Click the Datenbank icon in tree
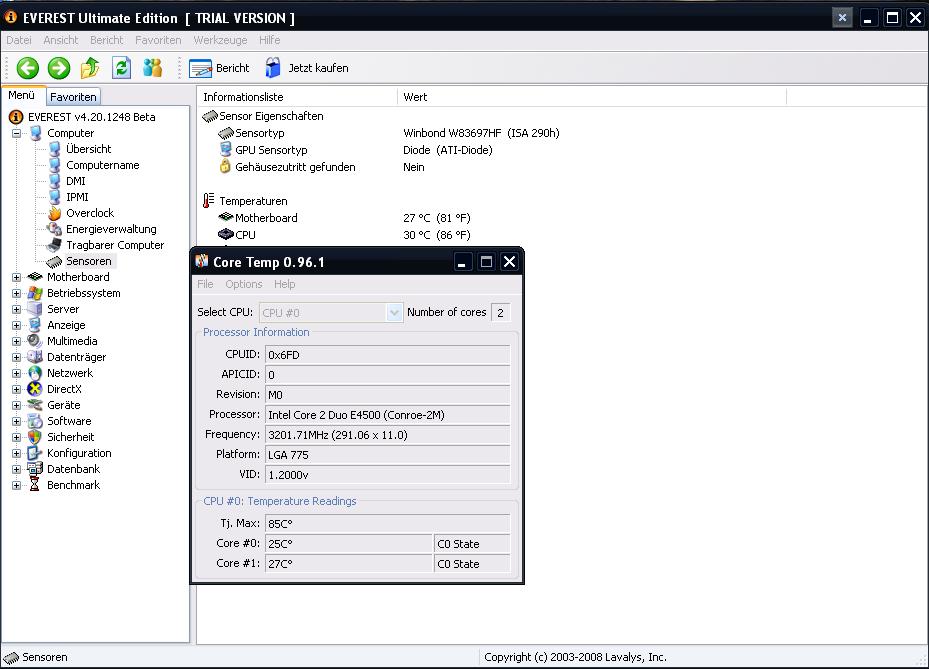 [x=35, y=469]
